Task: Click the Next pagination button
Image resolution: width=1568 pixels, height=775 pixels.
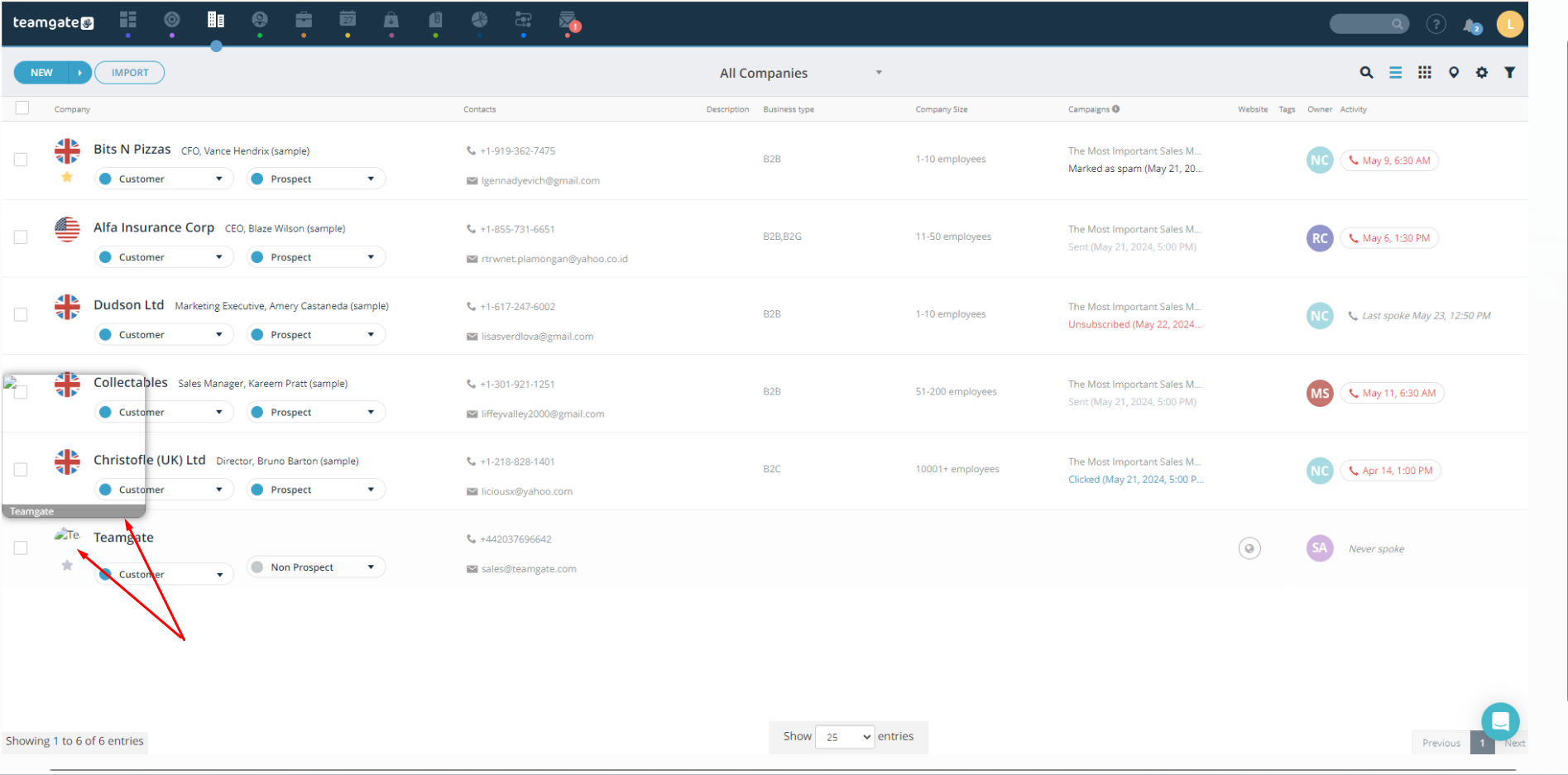Action: pyautogui.click(x=1514, y=743)
